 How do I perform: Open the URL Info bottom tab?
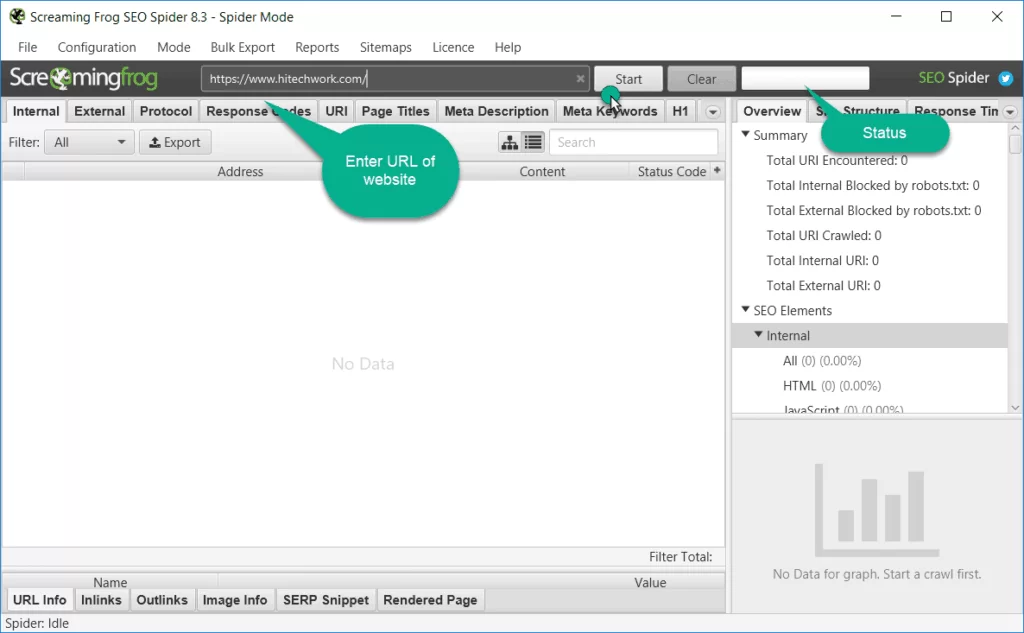pos(39,600)
